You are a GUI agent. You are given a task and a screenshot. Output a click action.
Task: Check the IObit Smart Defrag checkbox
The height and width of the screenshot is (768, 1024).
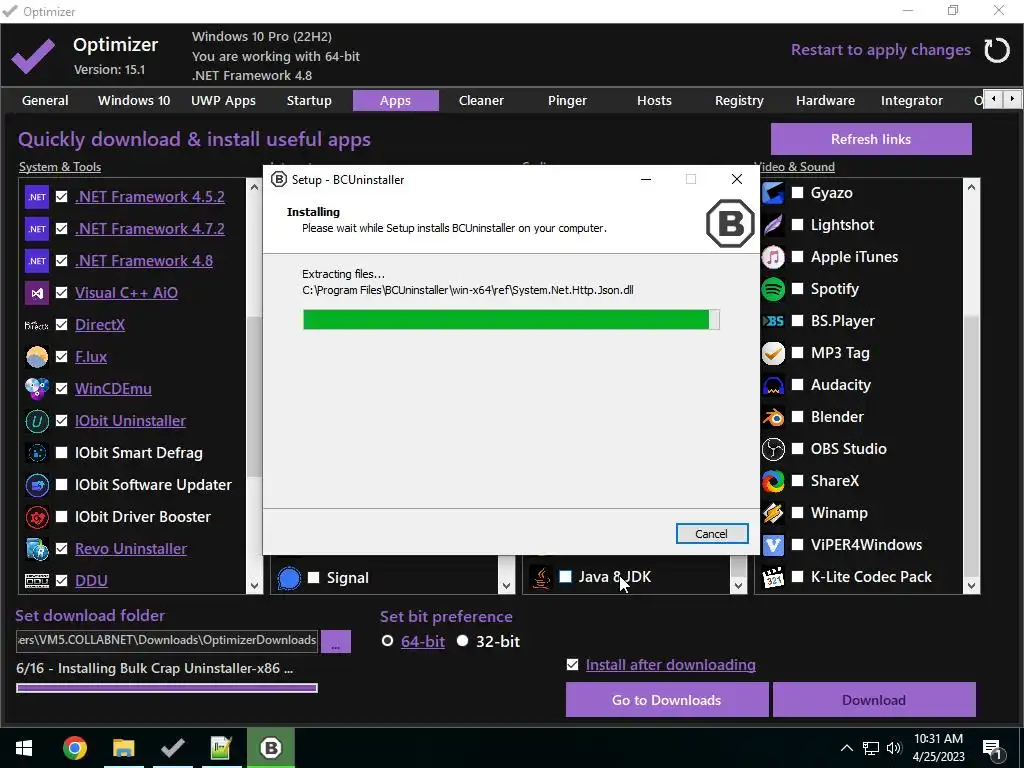tap(61, 453)
